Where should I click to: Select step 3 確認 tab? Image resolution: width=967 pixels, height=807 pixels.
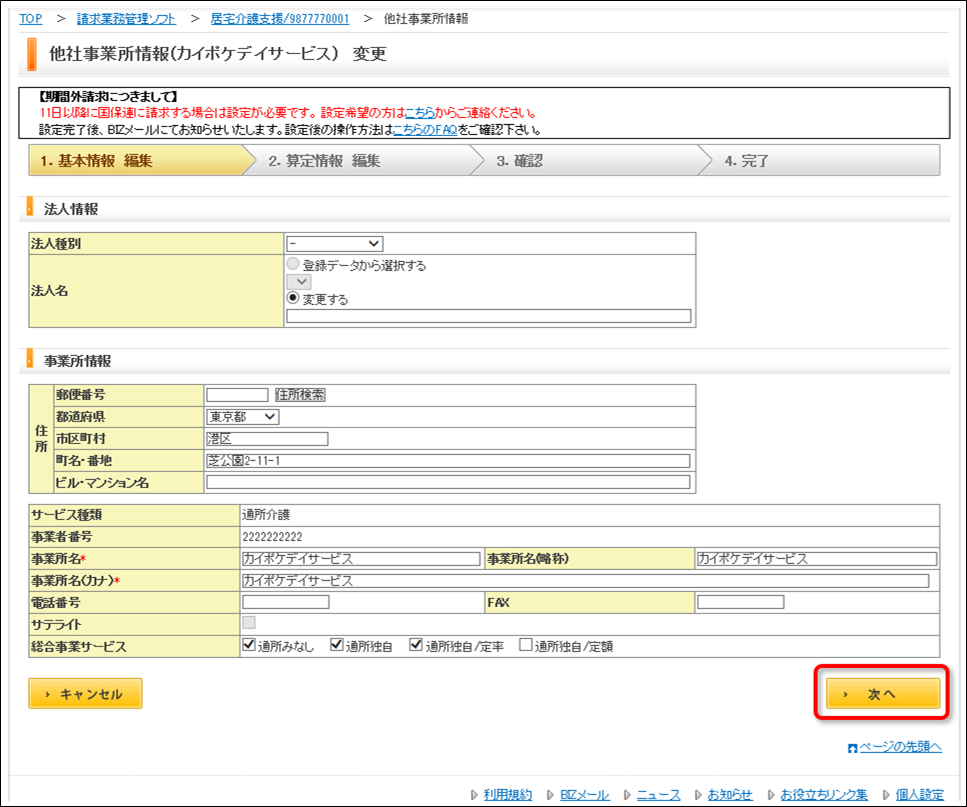592,161
